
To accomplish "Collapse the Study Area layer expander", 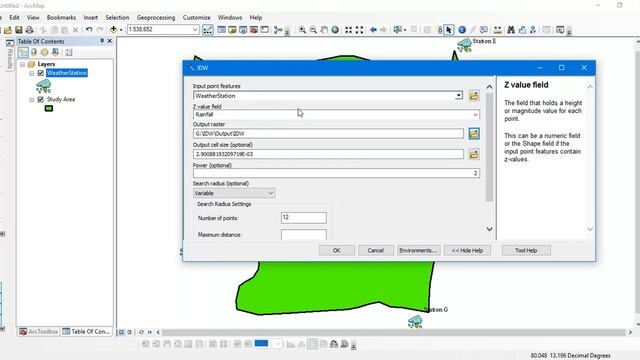I will (x=31, y=99).
